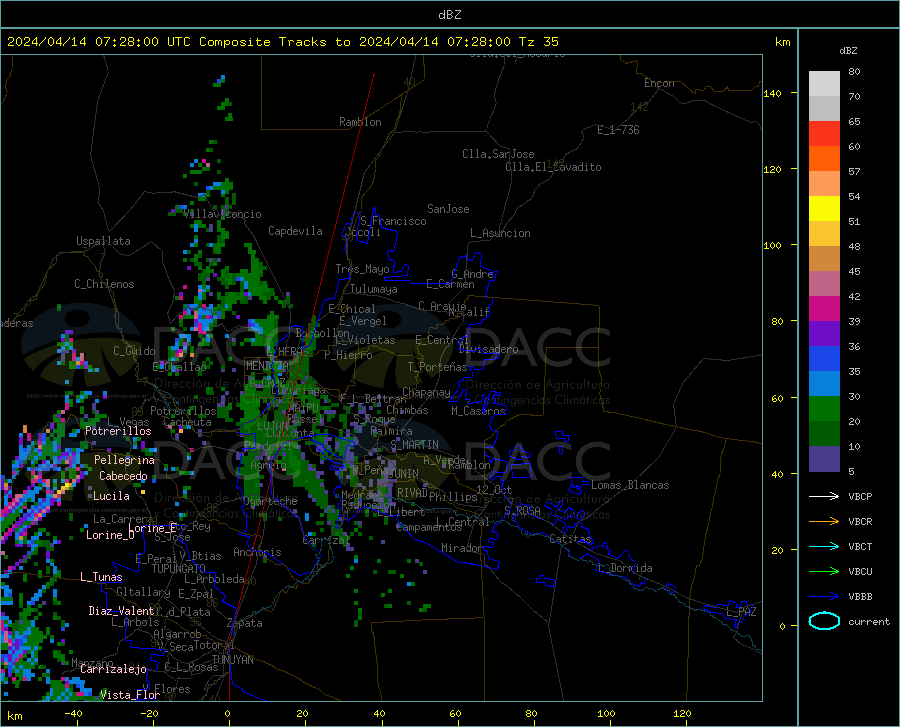Click the L_PAZ map label
The height and width of the screenshot is (727, 900).
[741, 612]
